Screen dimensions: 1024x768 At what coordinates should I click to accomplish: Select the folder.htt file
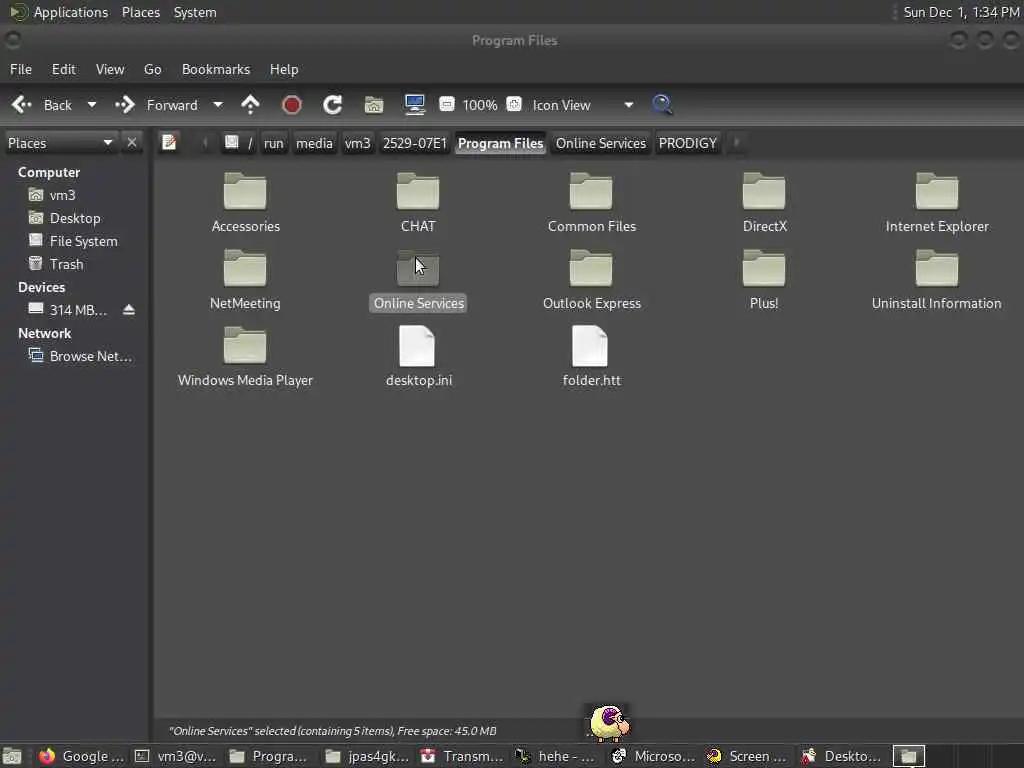pyautogui.click(x=591, y=357)
